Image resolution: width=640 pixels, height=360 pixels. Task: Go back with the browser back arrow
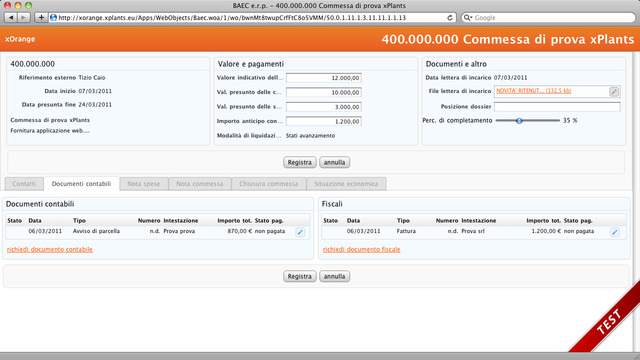11,18
